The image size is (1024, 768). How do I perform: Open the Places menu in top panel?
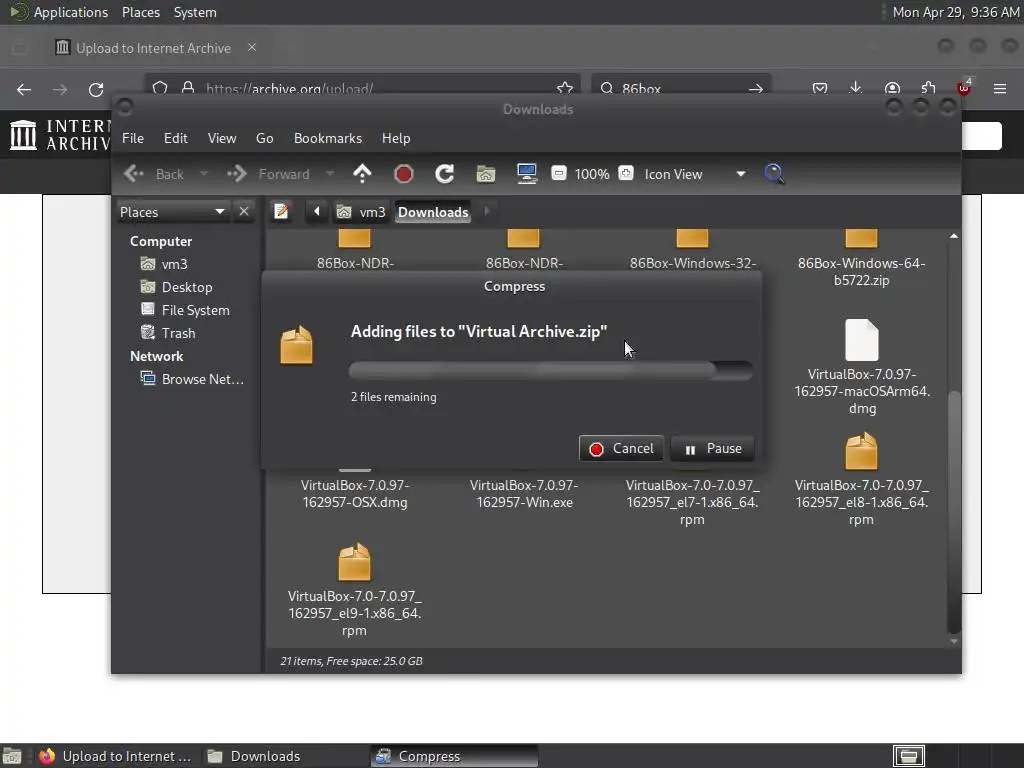[x=140, y=12]
